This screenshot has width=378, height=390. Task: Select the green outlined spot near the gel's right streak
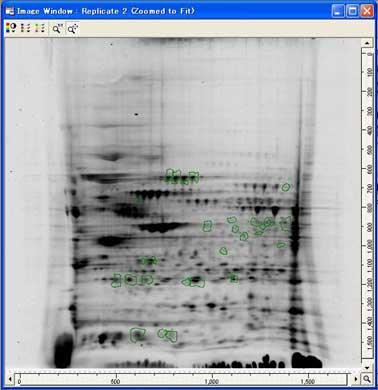click(x=286, y=187)
